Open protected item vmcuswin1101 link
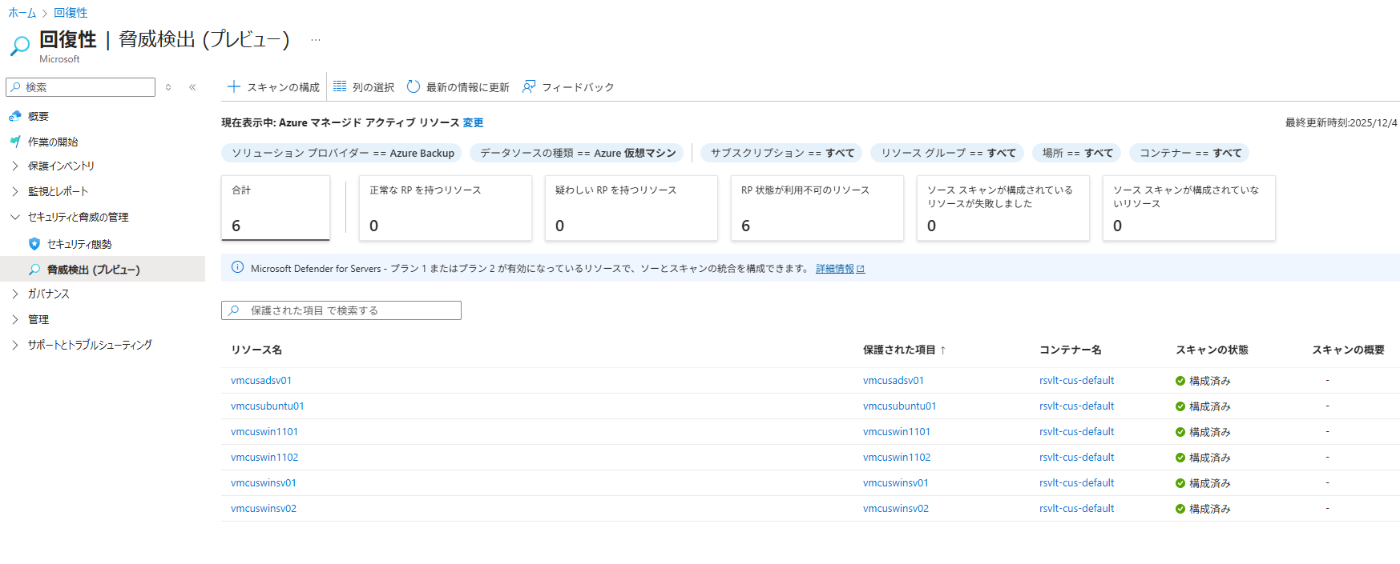1400x564 pixels. (897, 432)
